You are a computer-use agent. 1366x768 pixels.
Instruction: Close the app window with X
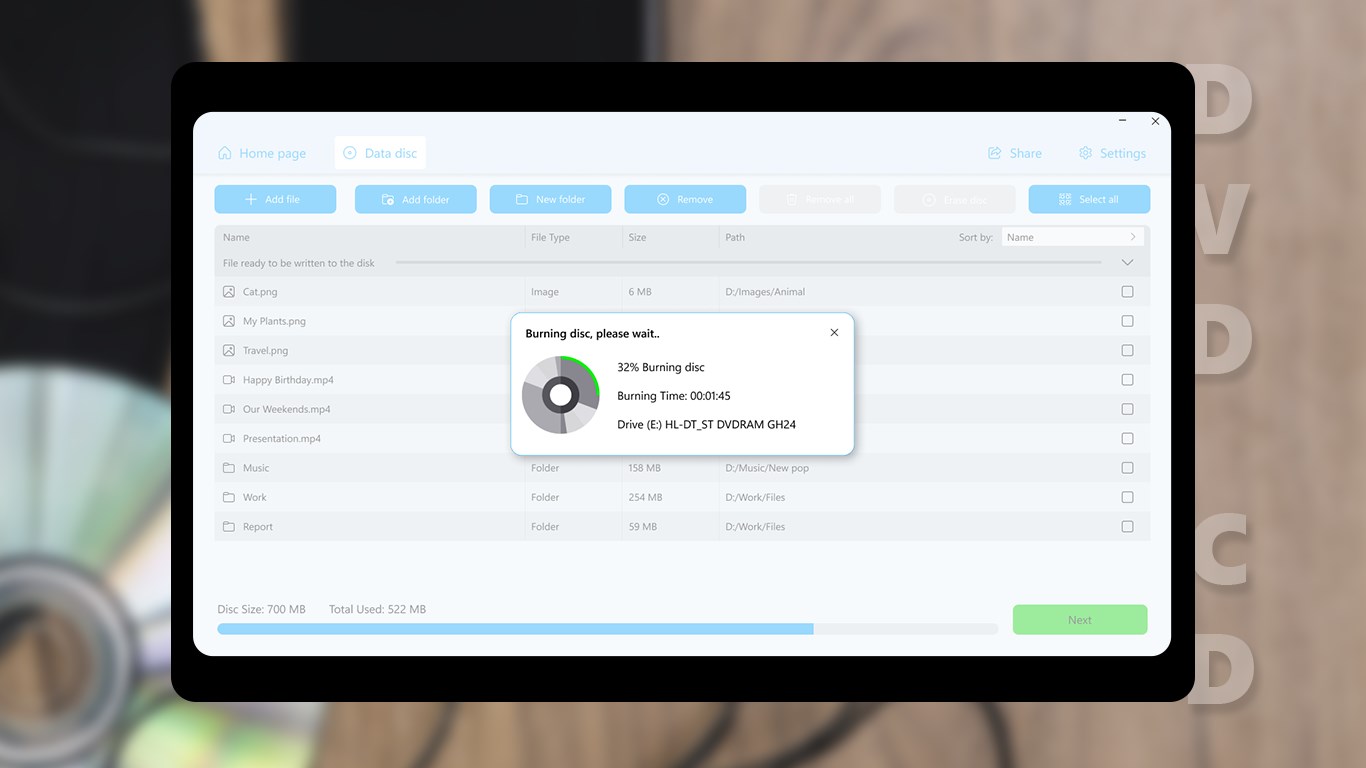pos(1155,121)
